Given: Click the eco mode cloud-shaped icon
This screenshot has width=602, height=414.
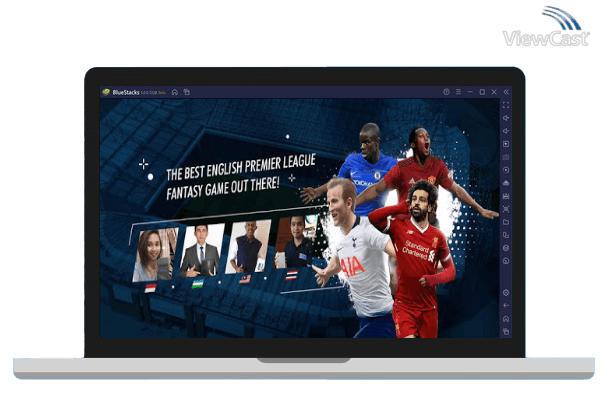Looking at the screenshot, I should (506, 183).
